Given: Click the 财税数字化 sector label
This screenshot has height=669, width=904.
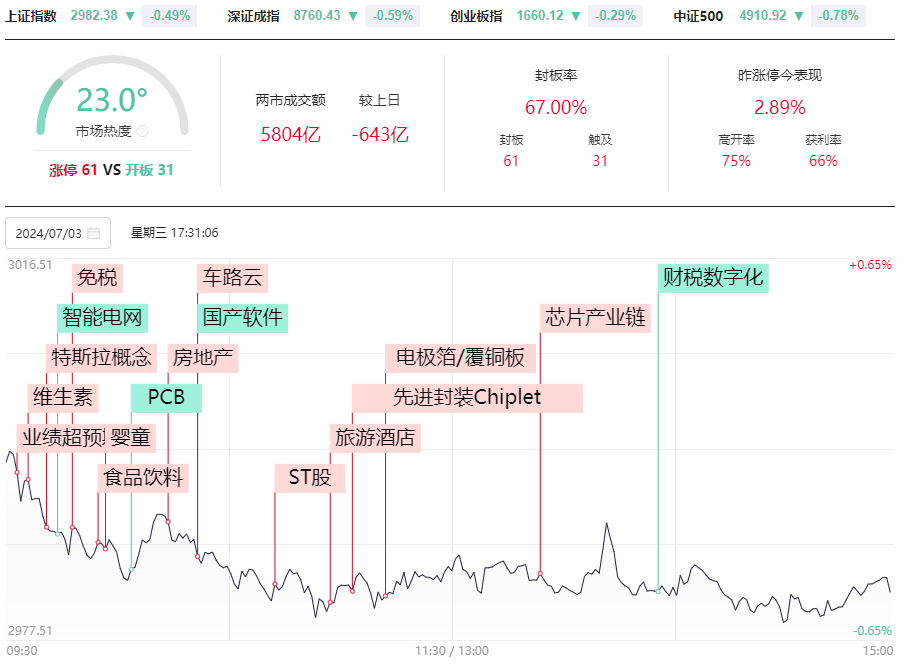Looking at the screenshot, I should 713,278.
